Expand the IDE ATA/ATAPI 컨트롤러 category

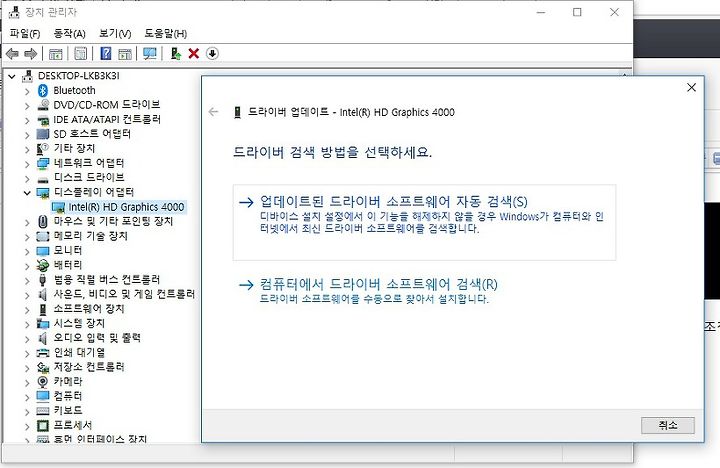click(27, 121)
